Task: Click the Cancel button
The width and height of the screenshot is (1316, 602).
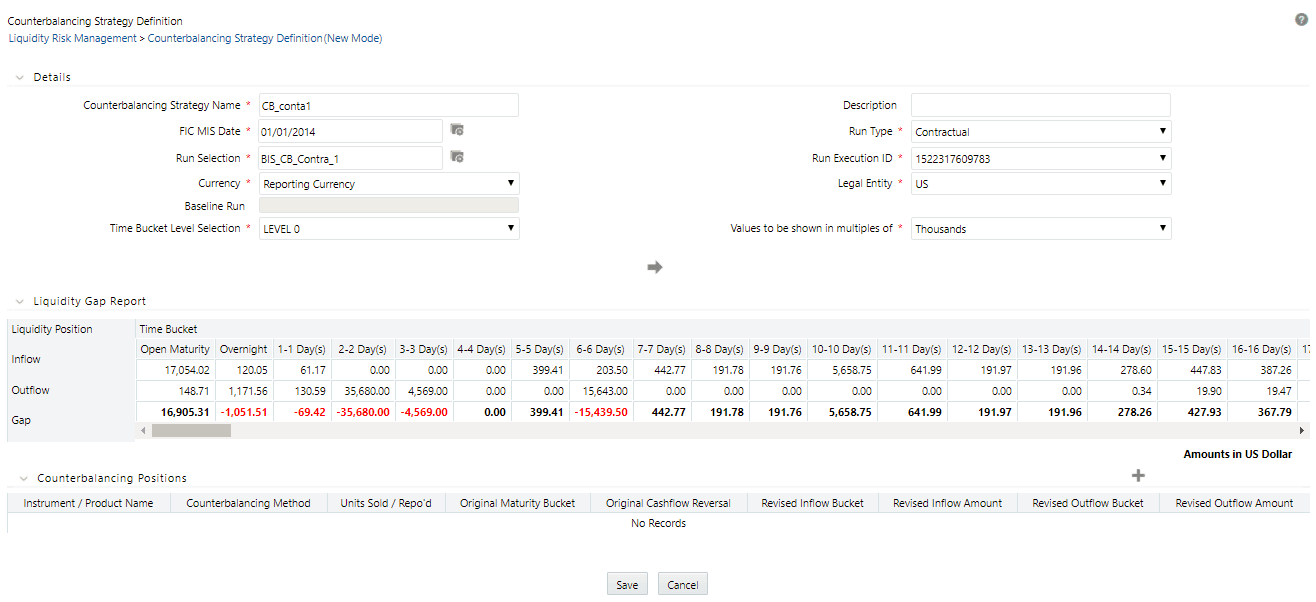Action: coord(683,585)
